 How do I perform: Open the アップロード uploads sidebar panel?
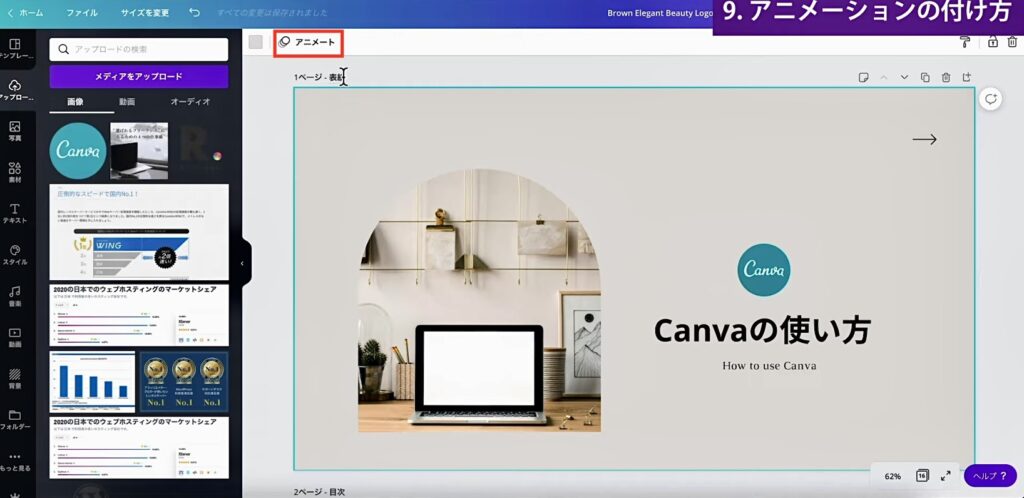[14, 90]
